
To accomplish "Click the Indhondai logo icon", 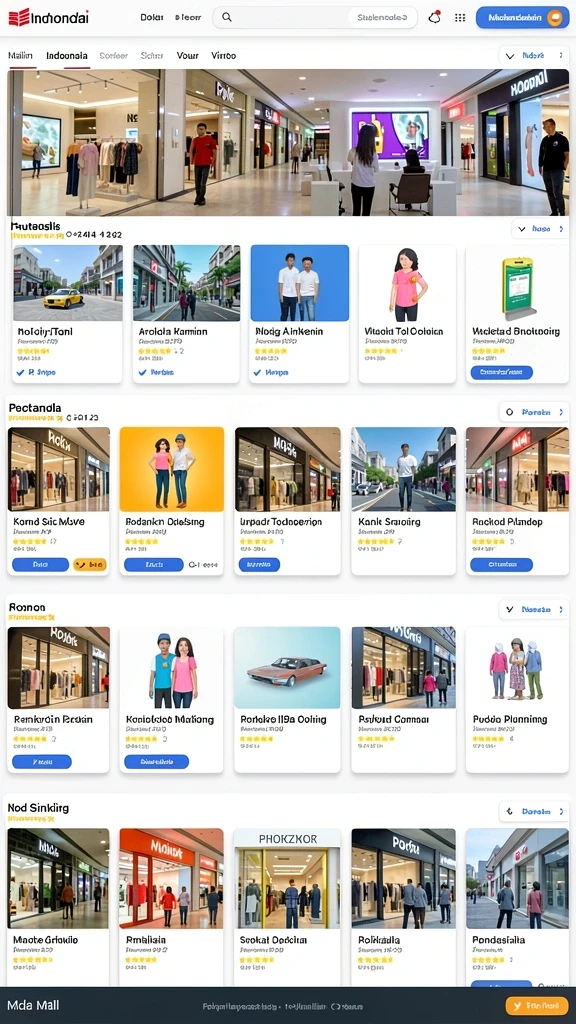I will click(19, 17).
